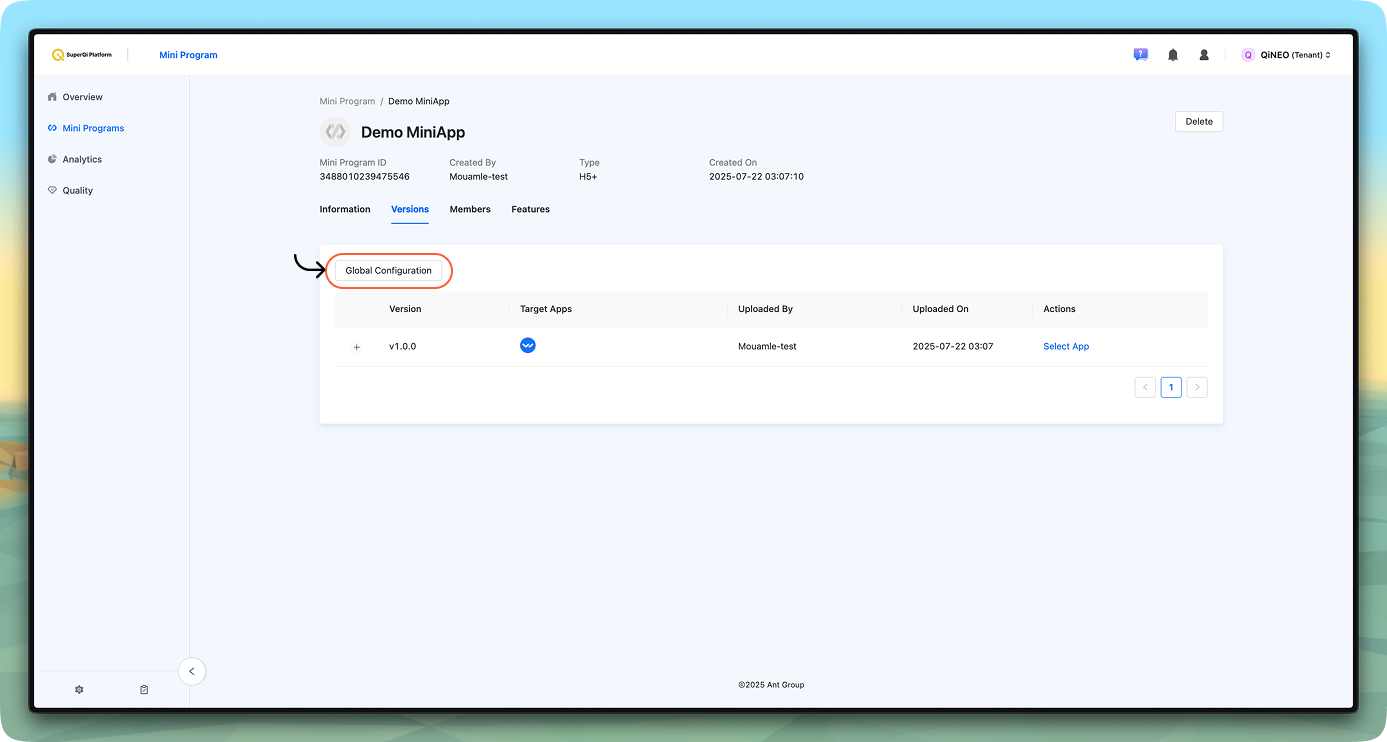This screenshot has height=742, width=1387.
Task: Open the user profile icon
Action: click(1204, 55)
